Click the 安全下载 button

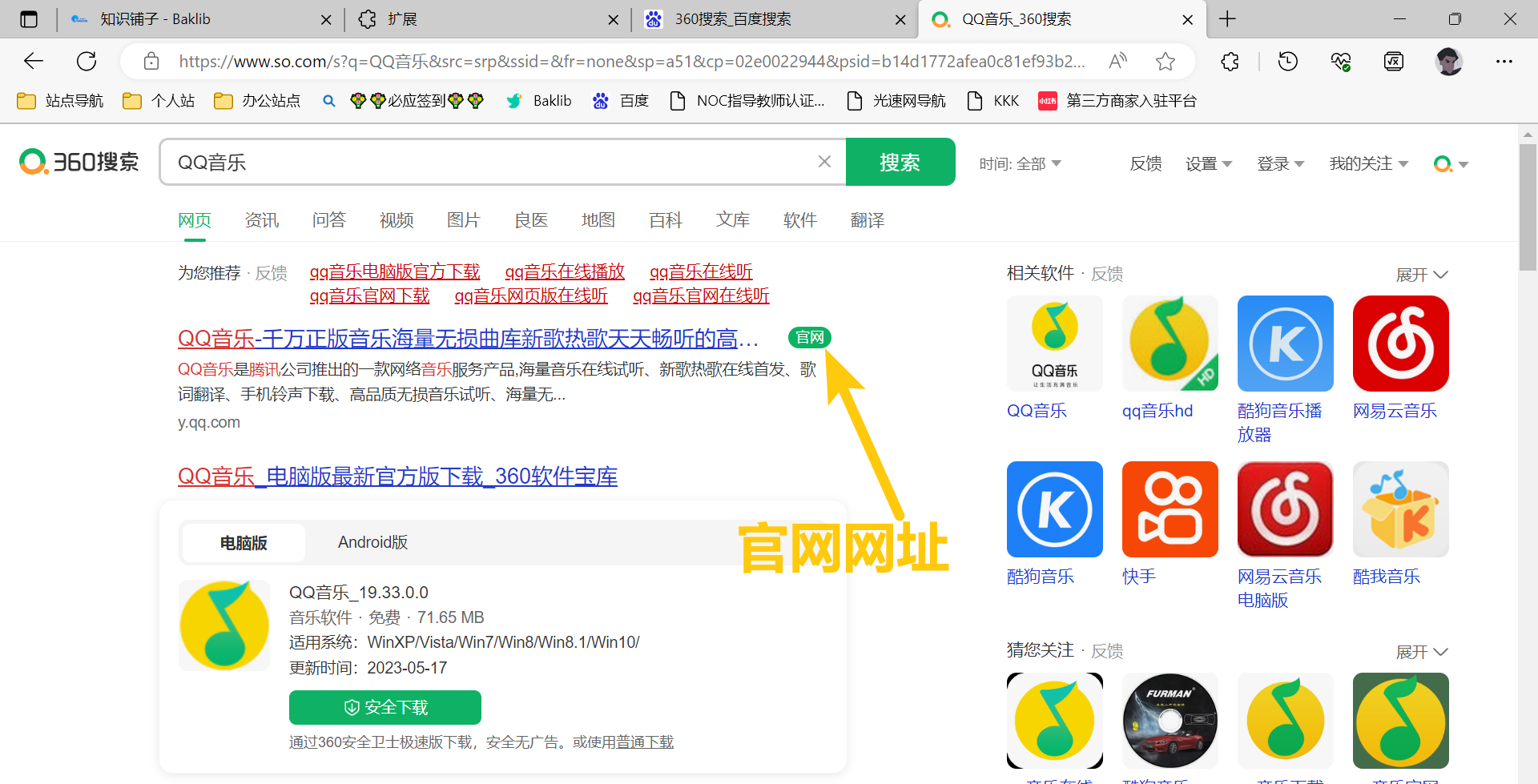(385, 707)
